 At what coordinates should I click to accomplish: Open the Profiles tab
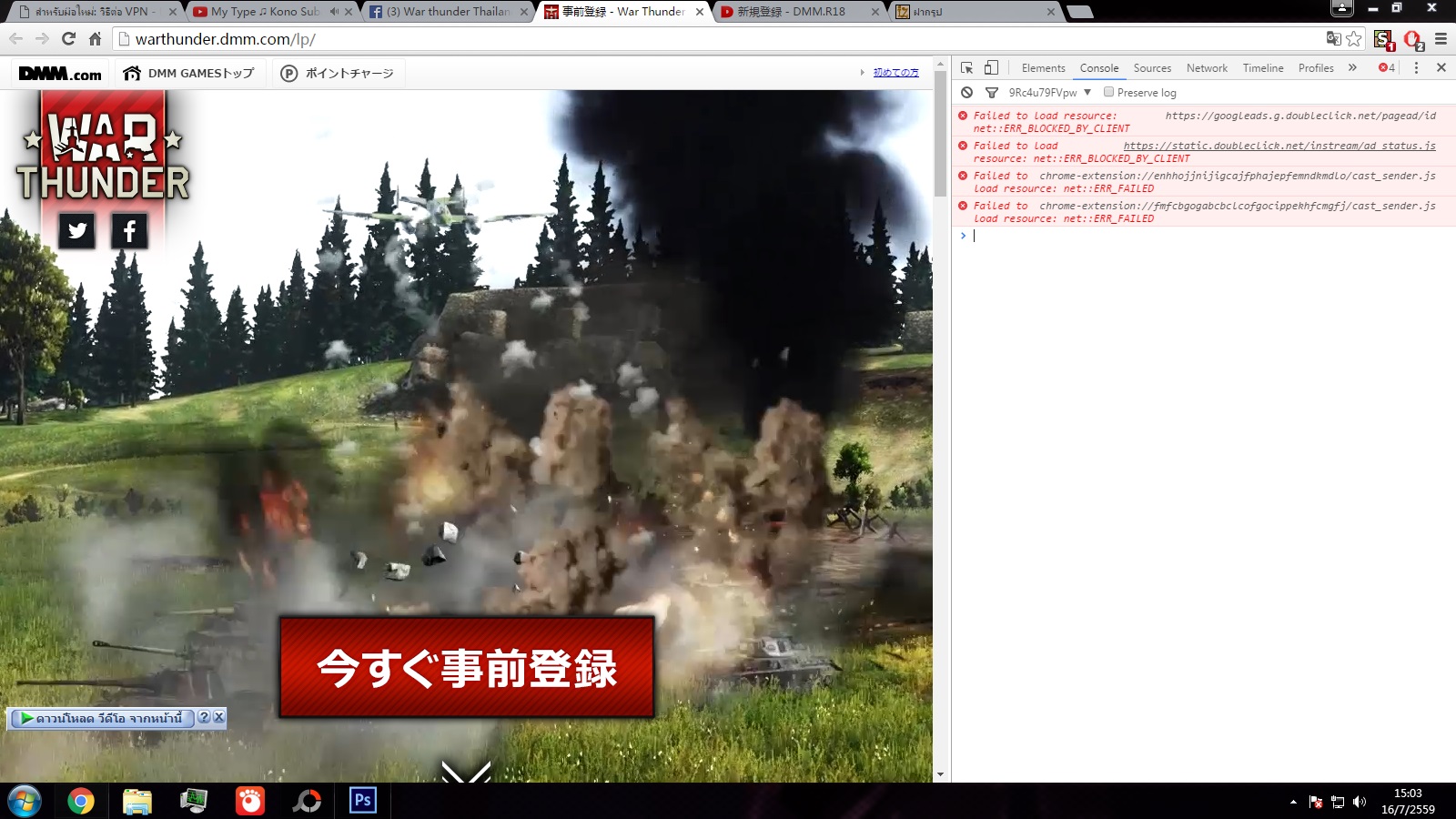(1316, 67)
